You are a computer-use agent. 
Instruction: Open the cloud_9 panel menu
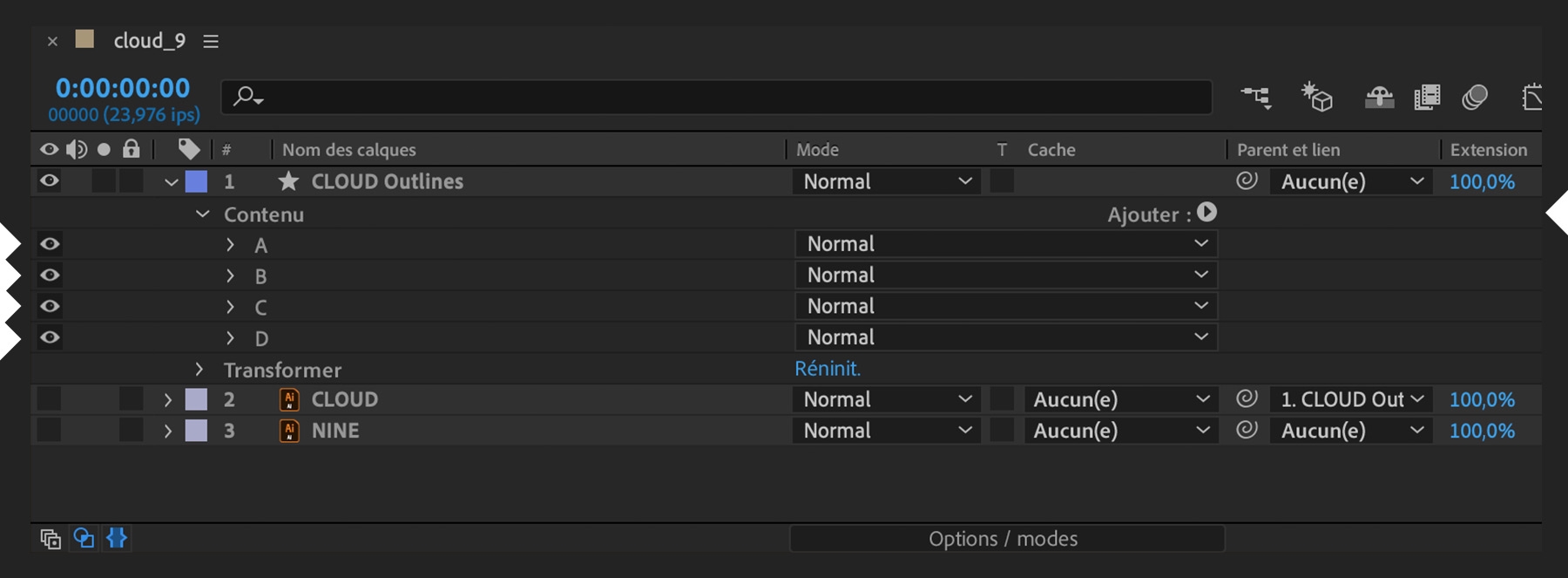pos(211,41)
